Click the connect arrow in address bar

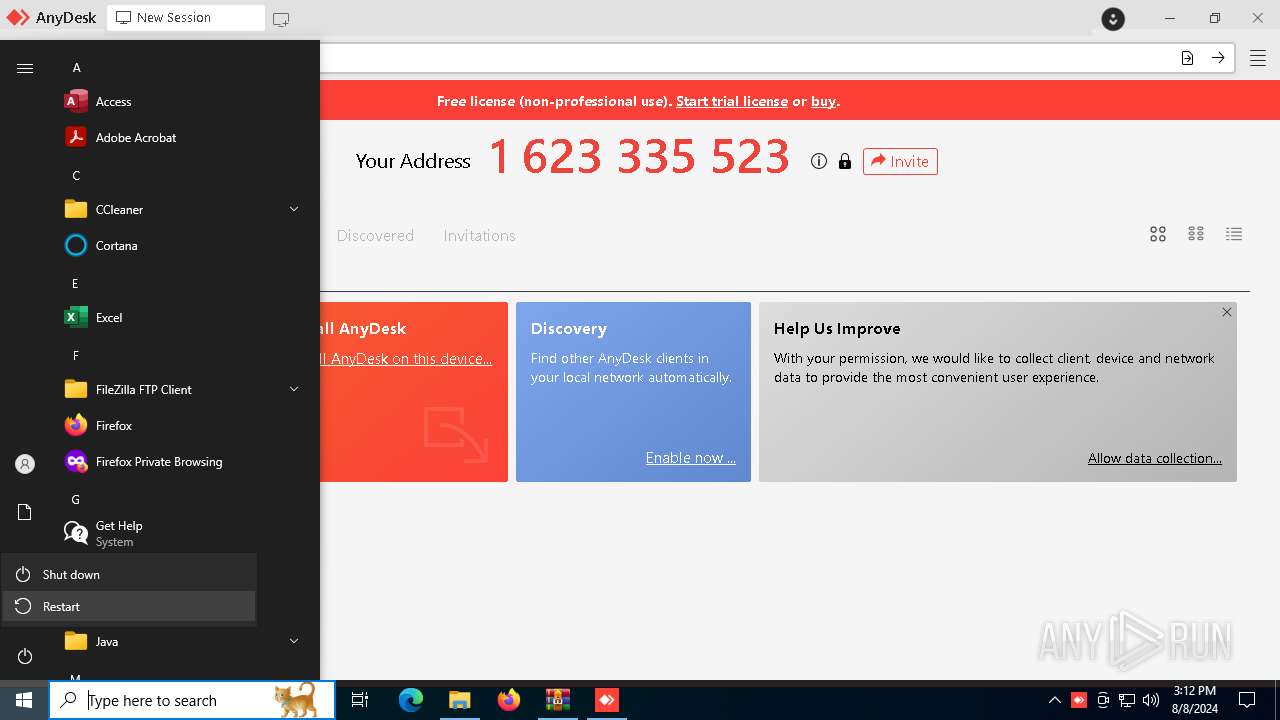(x=1218, y=58)
